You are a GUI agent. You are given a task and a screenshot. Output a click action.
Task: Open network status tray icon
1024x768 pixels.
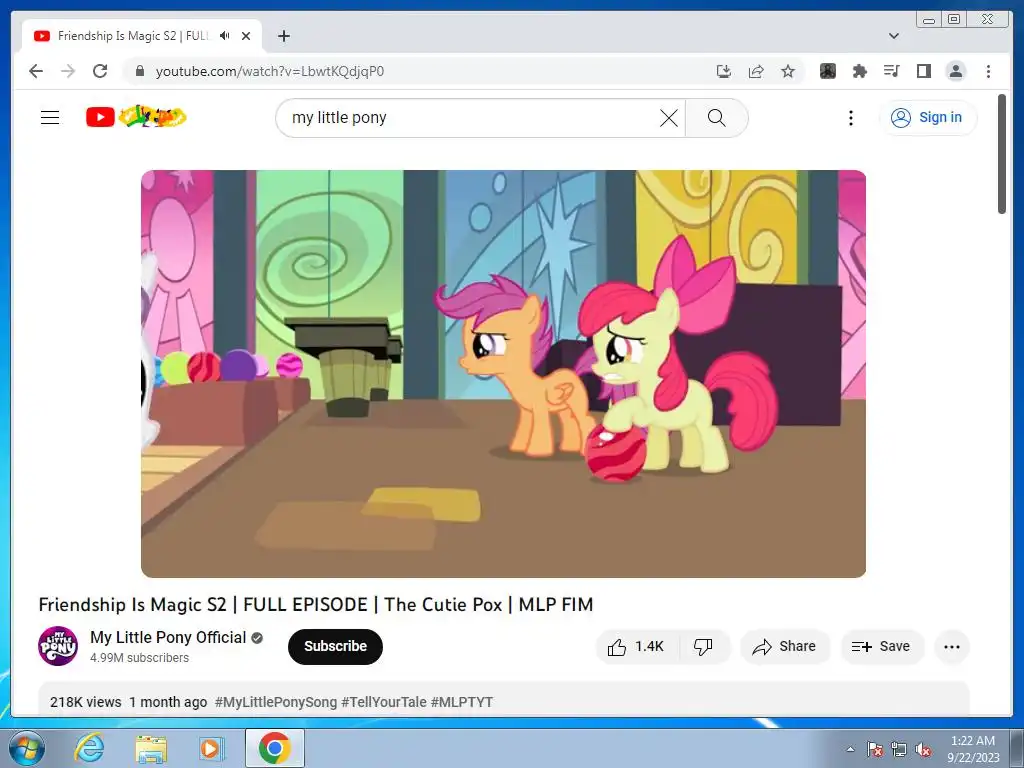pos(899,750)
